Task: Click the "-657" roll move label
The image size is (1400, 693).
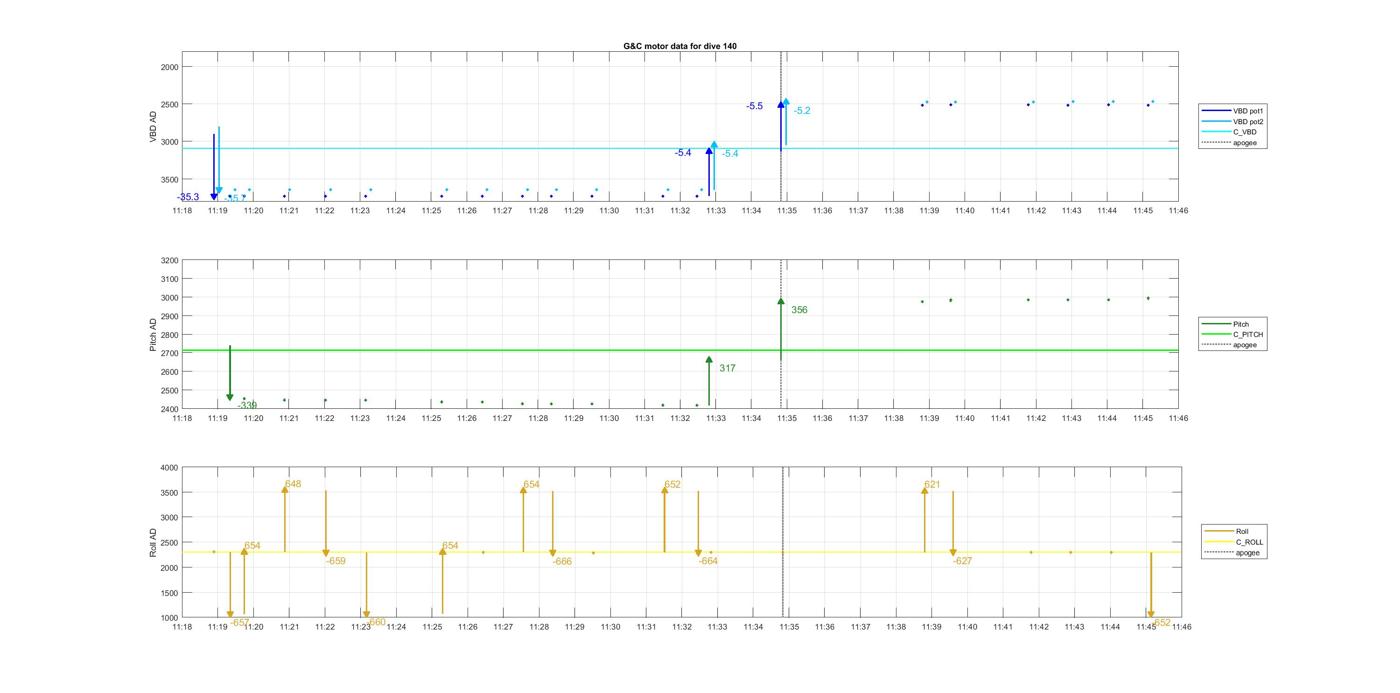Action: 240,622
